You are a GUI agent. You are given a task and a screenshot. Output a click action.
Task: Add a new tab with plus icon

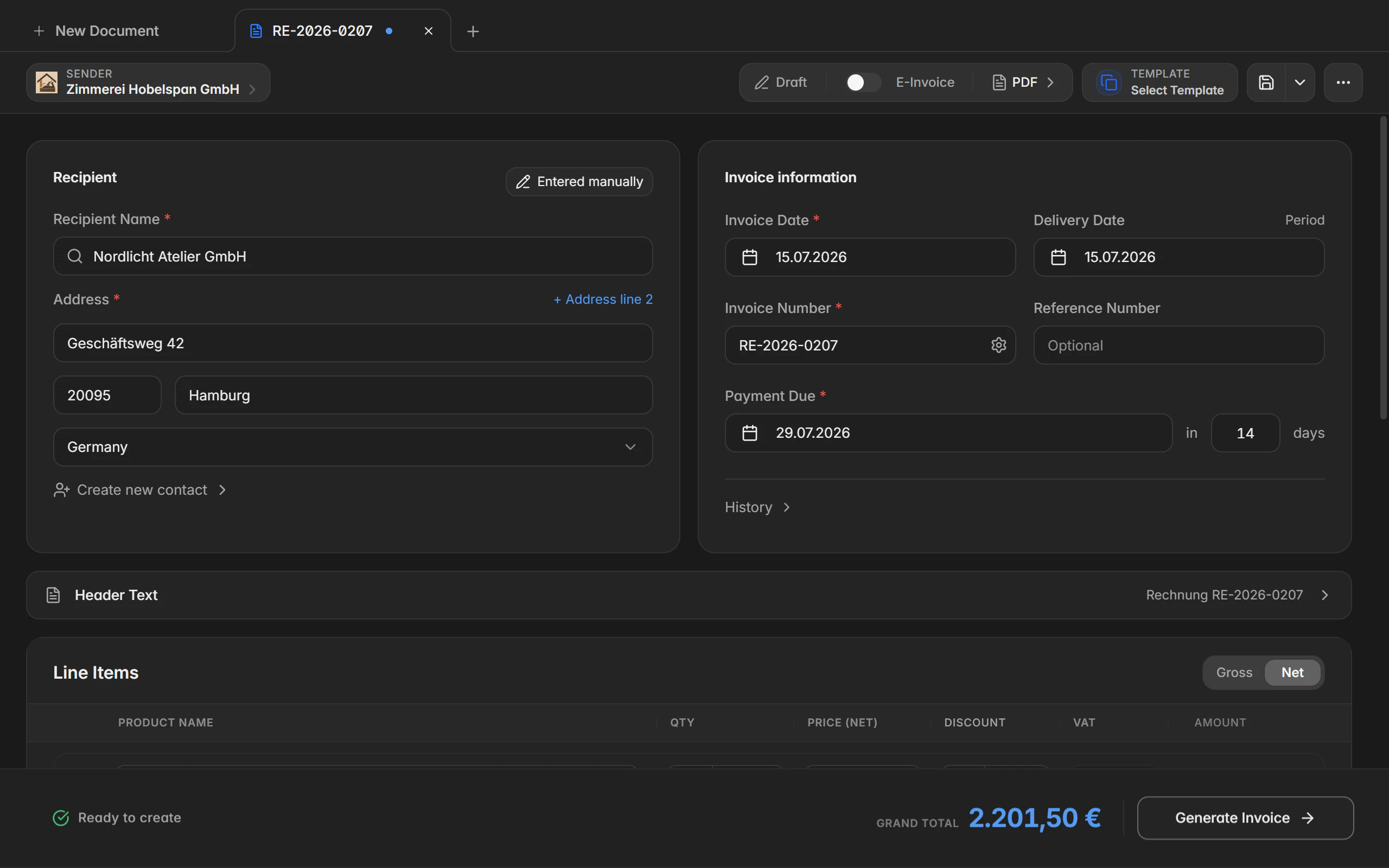[473, 31]
